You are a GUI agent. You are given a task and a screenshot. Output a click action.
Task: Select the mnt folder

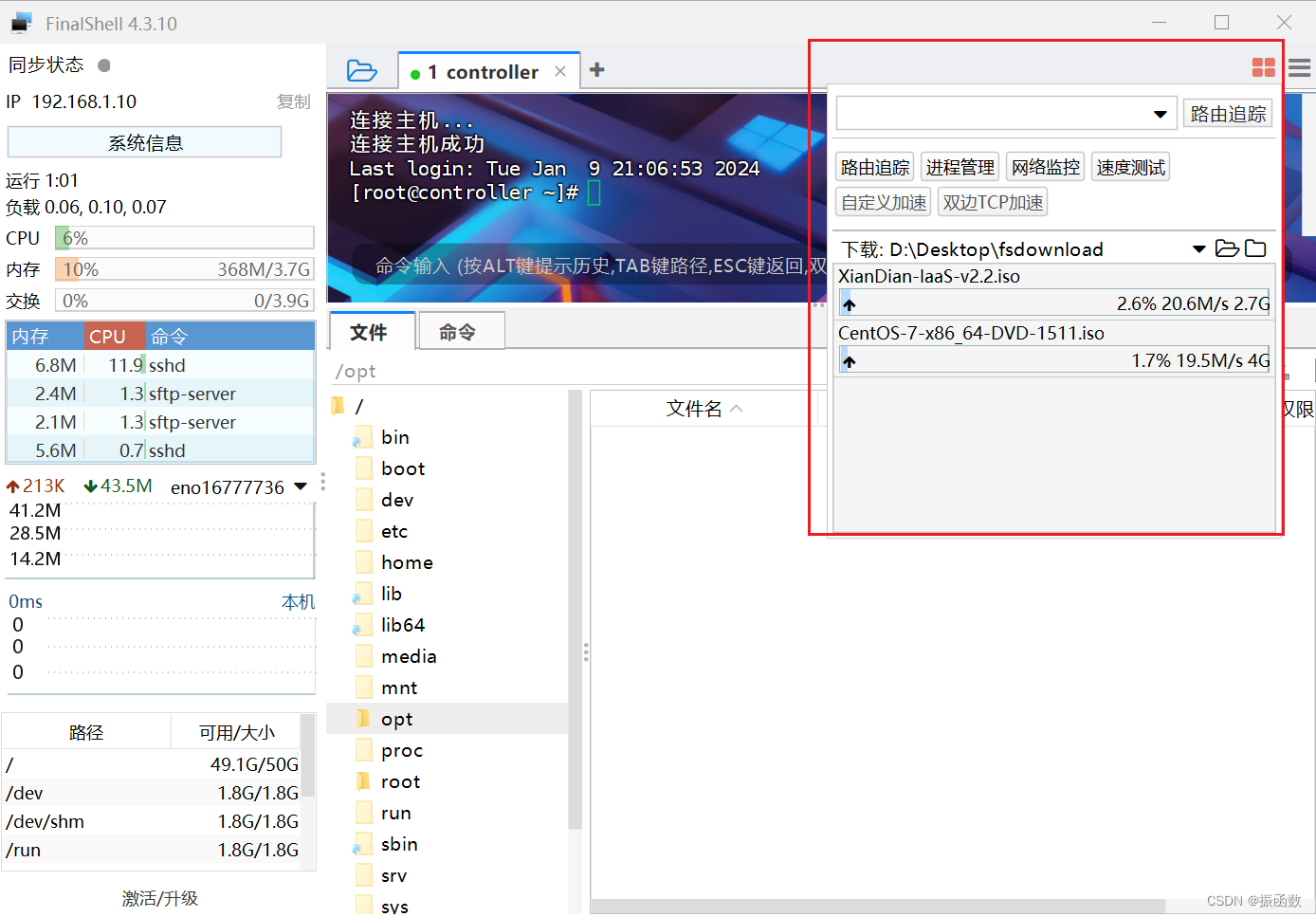[x=399, y=688]
